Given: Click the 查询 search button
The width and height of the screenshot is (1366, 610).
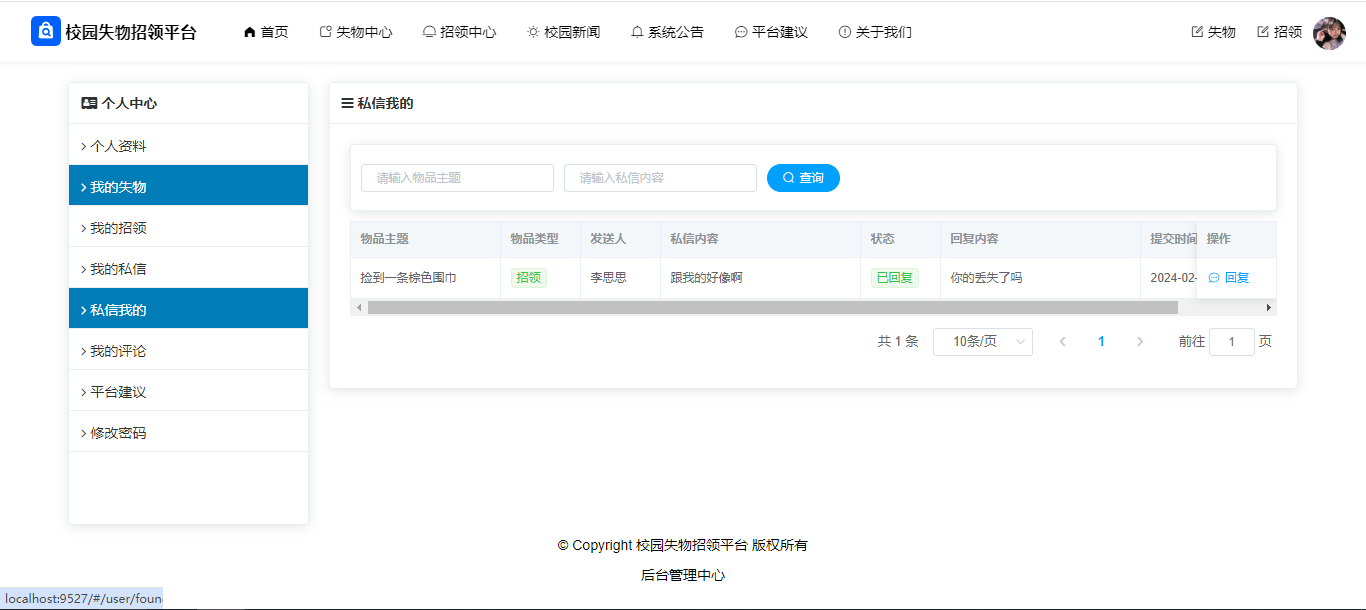Looking at the screenshot, I should coord(803,178).
